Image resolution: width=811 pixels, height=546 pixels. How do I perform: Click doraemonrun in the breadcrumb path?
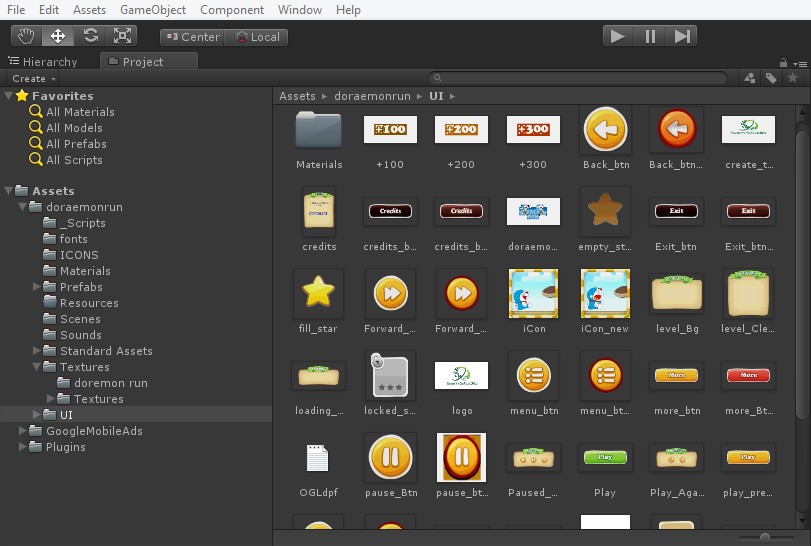click(x=374, y=96)
